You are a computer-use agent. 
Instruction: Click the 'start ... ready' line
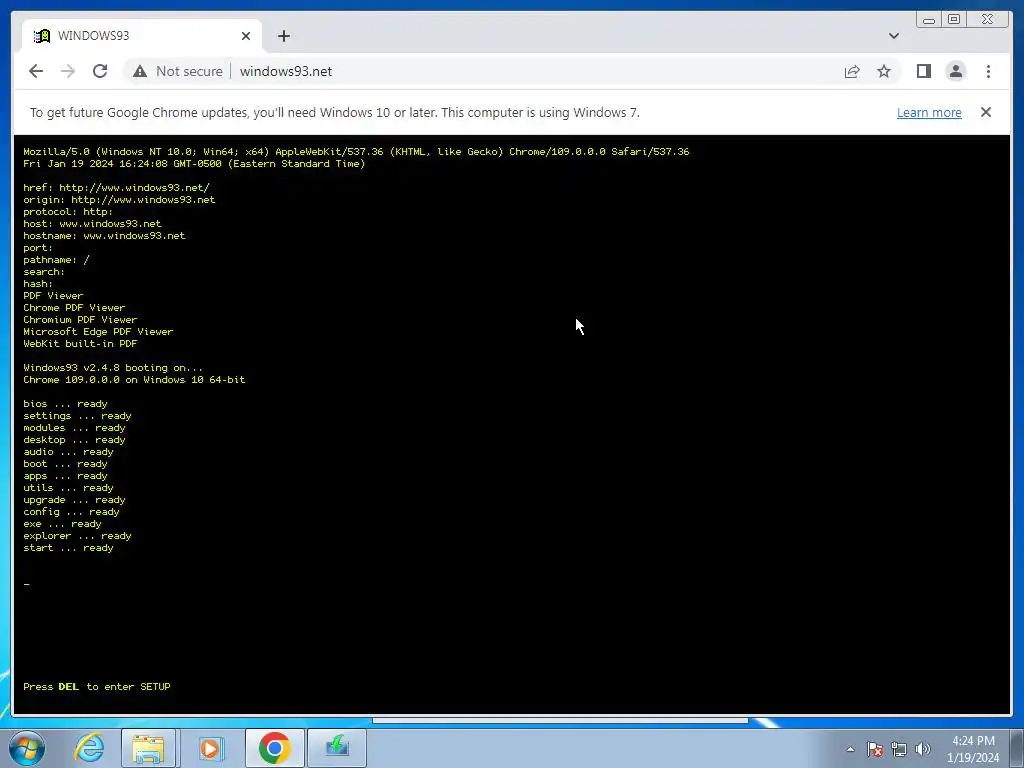coord(68,548)
